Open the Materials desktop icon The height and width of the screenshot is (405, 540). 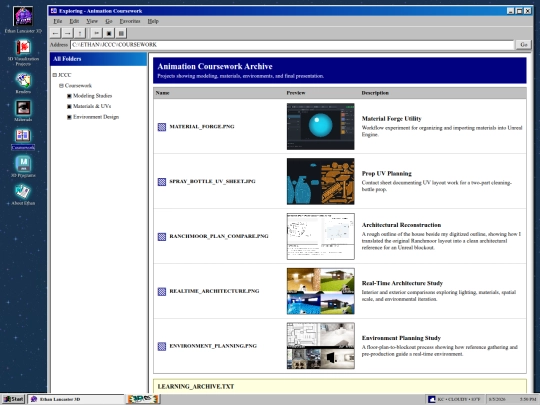point(23,111)
